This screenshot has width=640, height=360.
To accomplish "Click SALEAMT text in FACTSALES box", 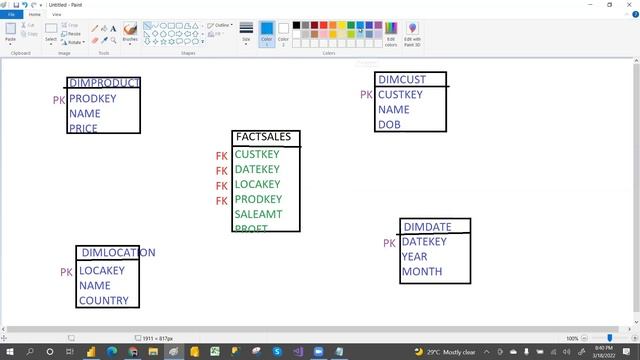I will pos(258,214).
